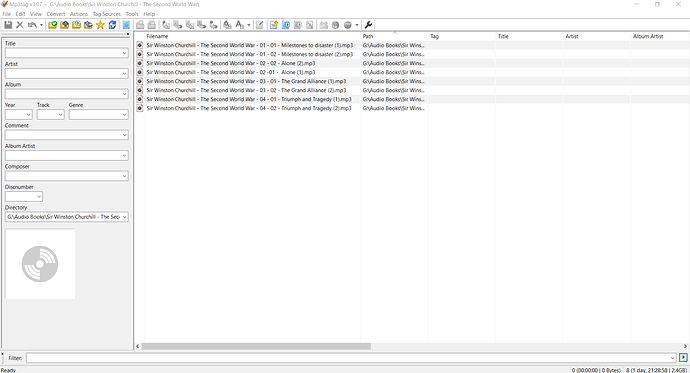Screen dimensions: 690x373
Task: Click the globe tag sources icon
Action: (x=348, y=25)
